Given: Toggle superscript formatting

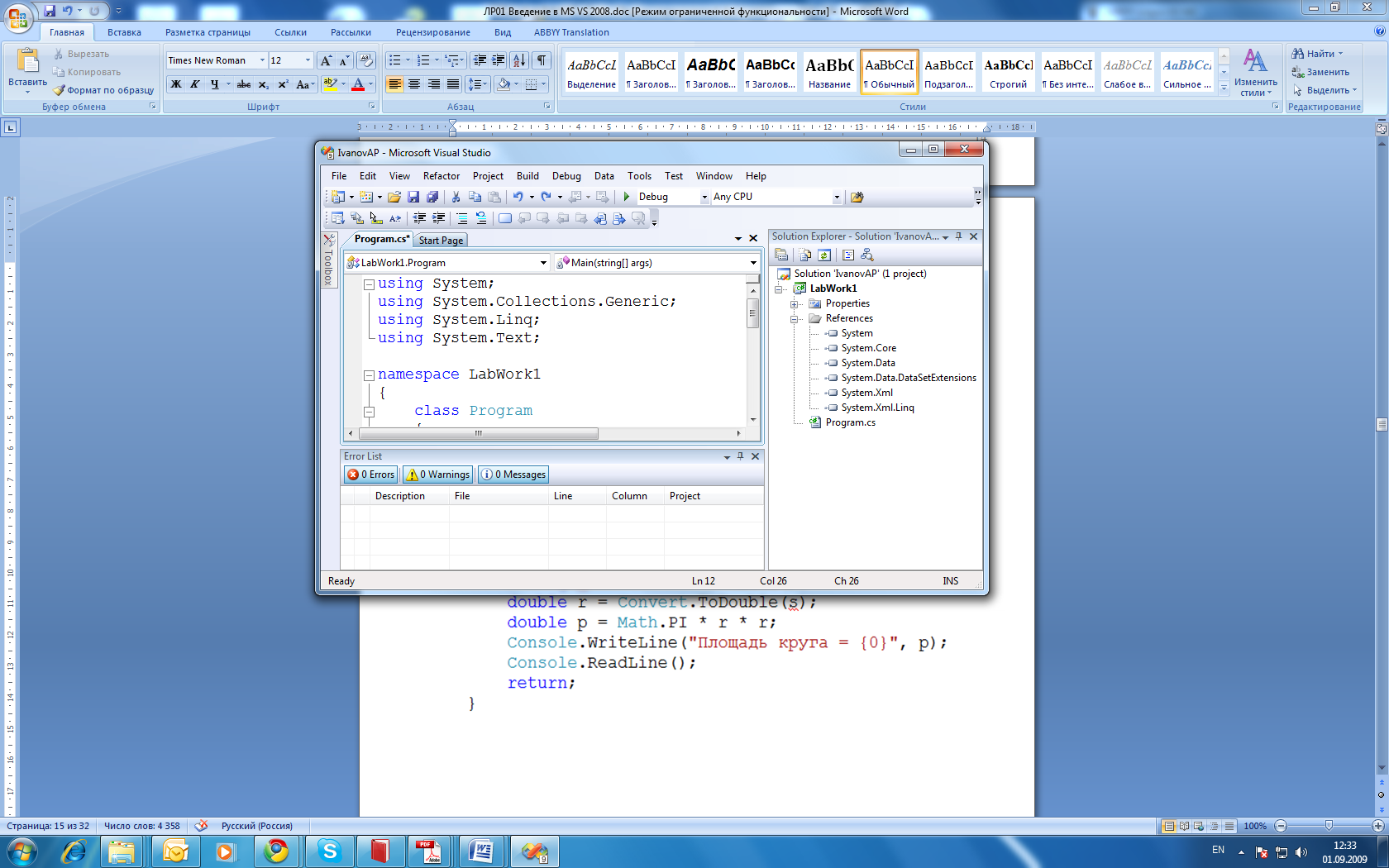Looking at the screenshot, I should [x=283, y=84].
